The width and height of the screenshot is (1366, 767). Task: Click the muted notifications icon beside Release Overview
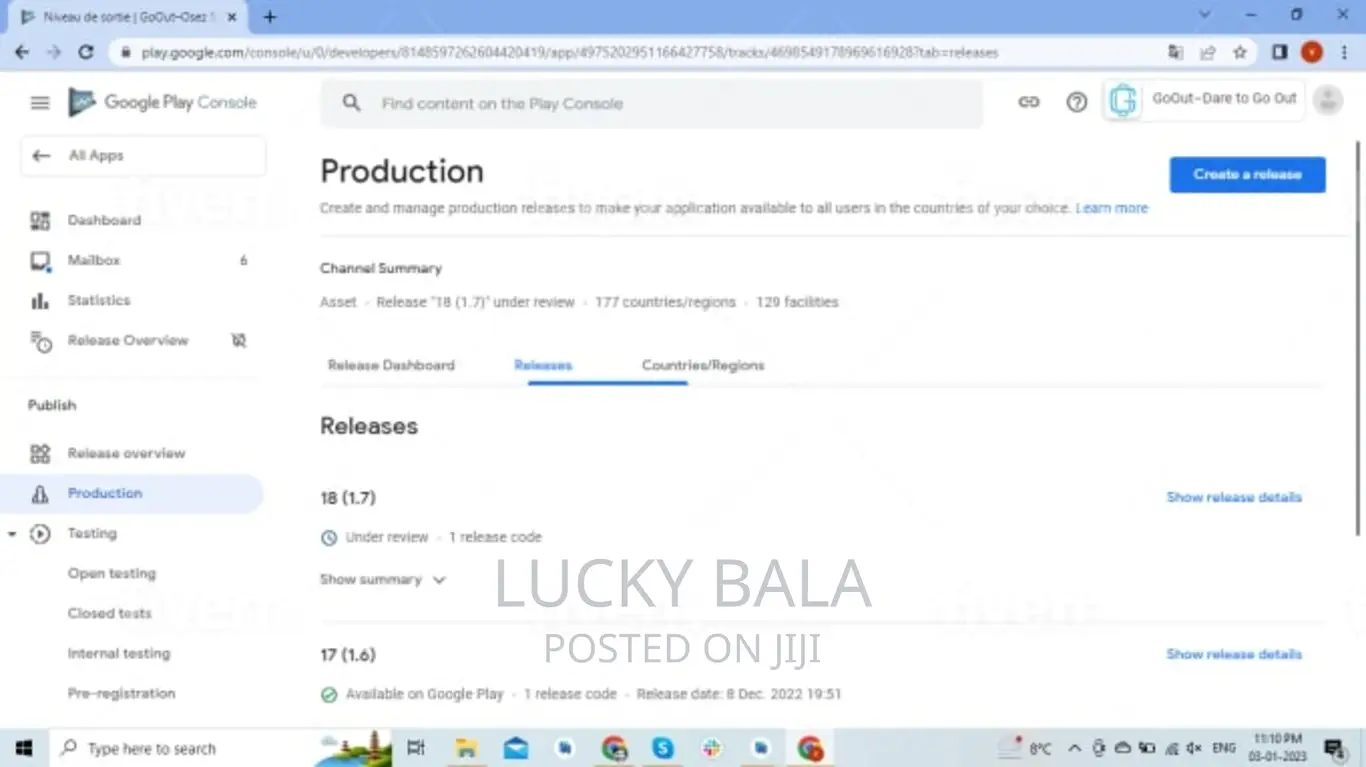[239, 341]
